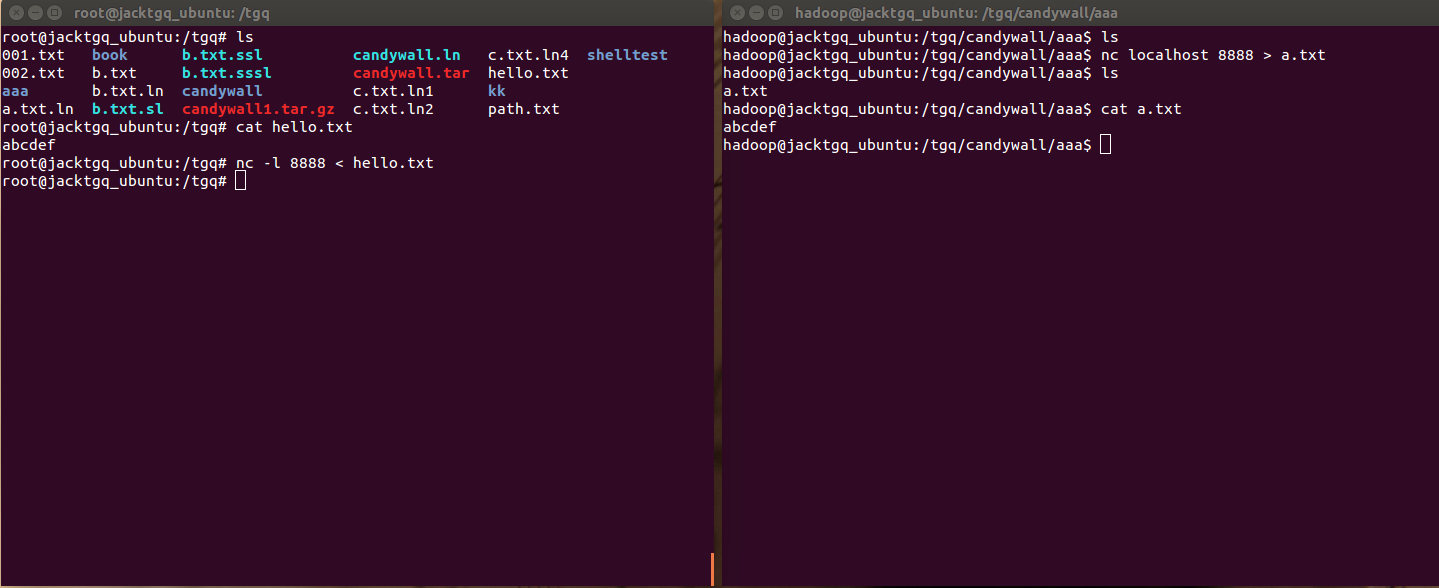Screen dimensions: 1439x588
Task: Click the blue aaa directory name
Action: 15,91
